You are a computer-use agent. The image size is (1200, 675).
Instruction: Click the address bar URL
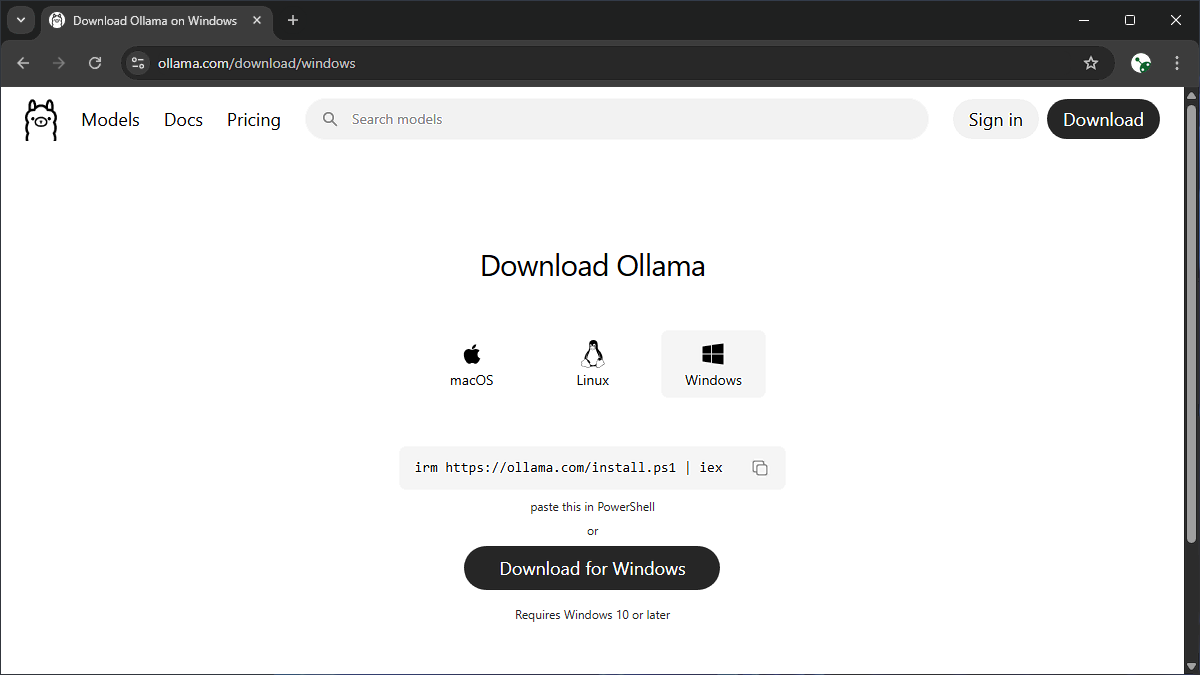pos(257,63)
